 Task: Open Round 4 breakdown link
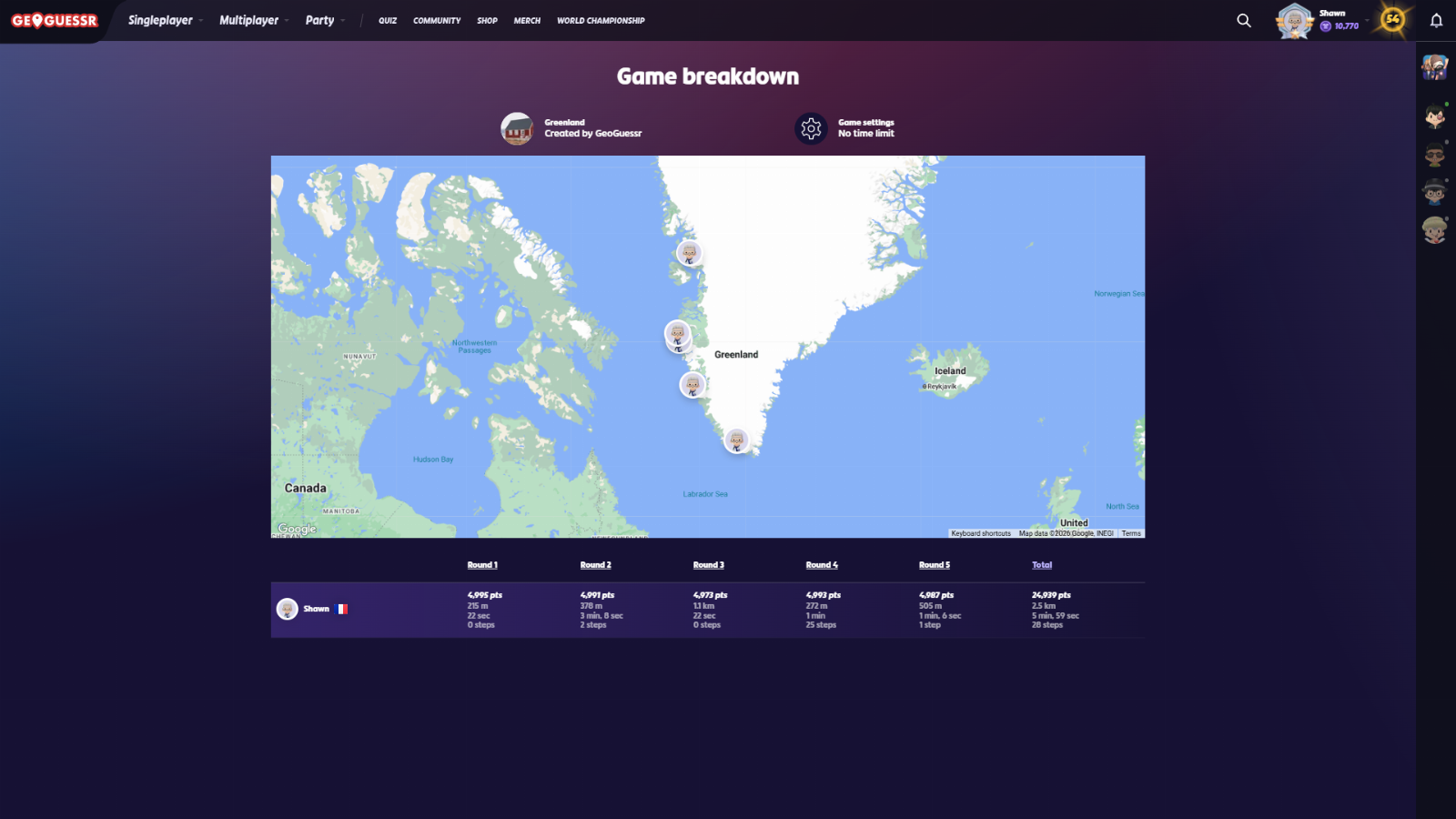(x=822, y=565)
